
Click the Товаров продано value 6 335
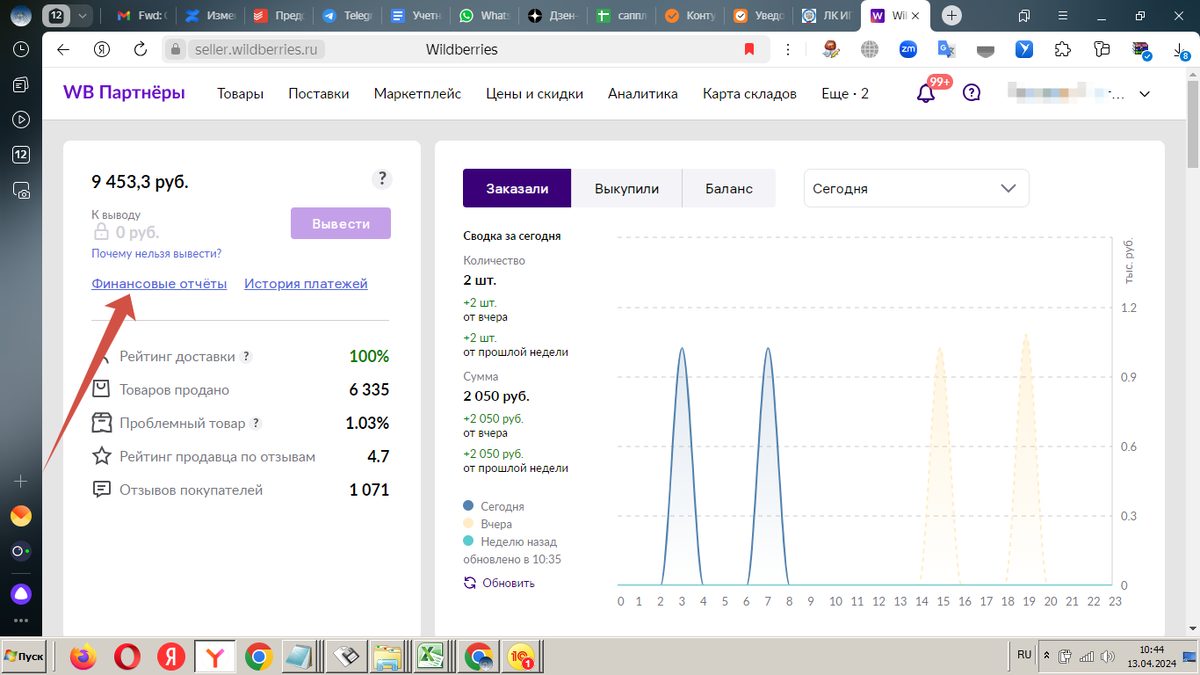(369, 390)
